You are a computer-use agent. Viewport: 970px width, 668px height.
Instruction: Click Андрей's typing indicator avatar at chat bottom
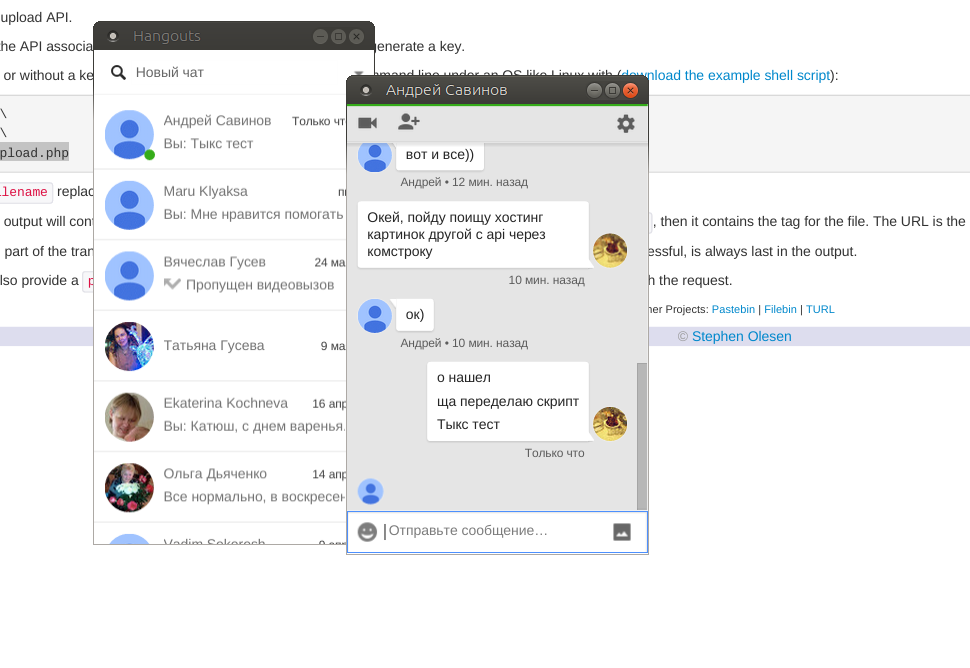coord(371,491)
